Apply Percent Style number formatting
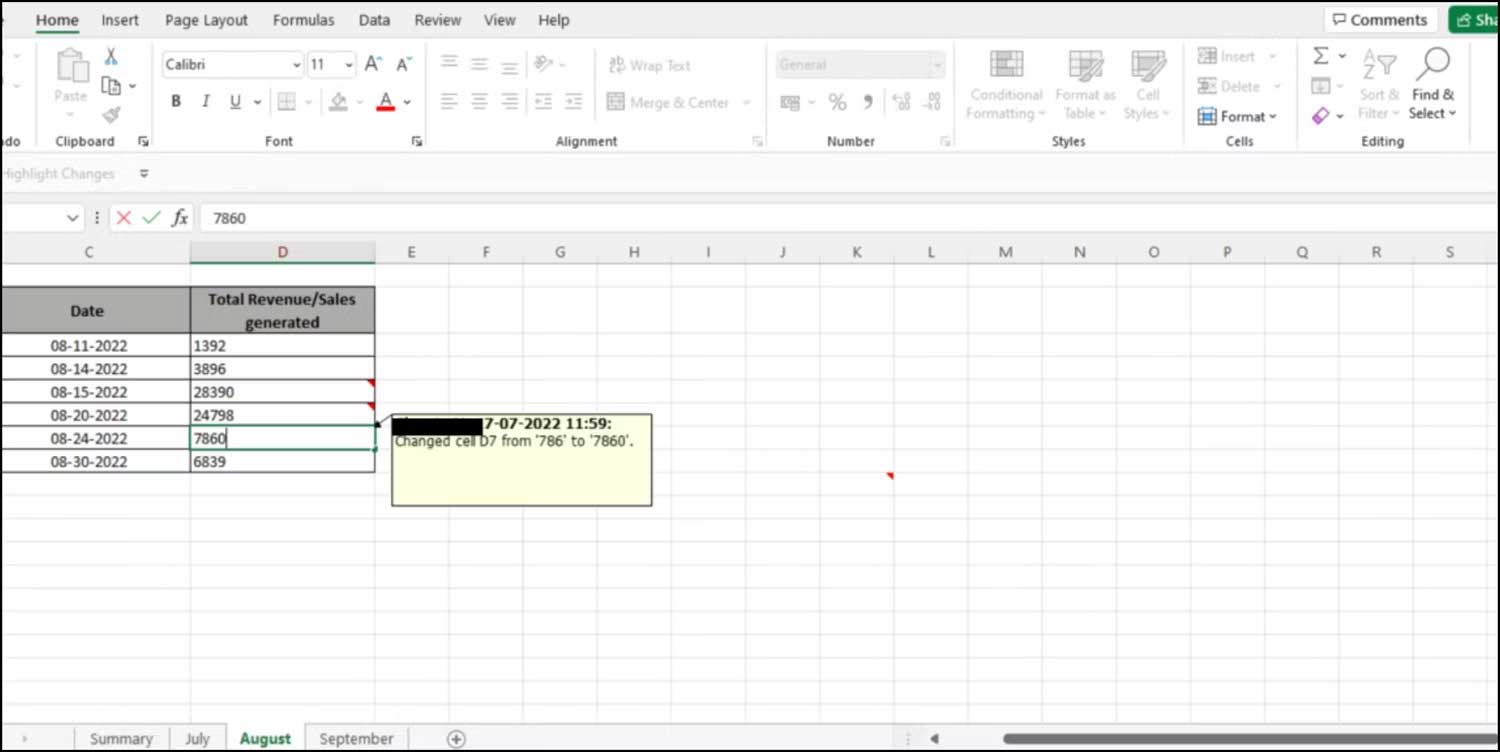The height and width of the screenshot is (752, 1500). (838, 101)
